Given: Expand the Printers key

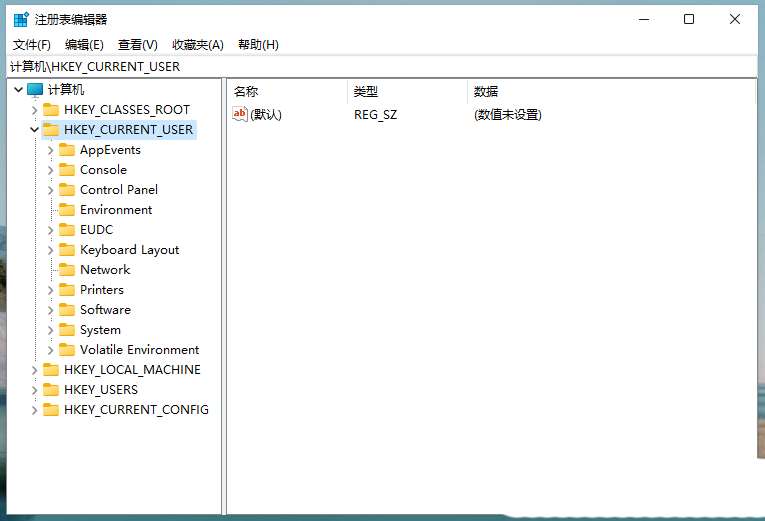Looking at the screenshot, I should pyautogui.click(x=50, y=290).
